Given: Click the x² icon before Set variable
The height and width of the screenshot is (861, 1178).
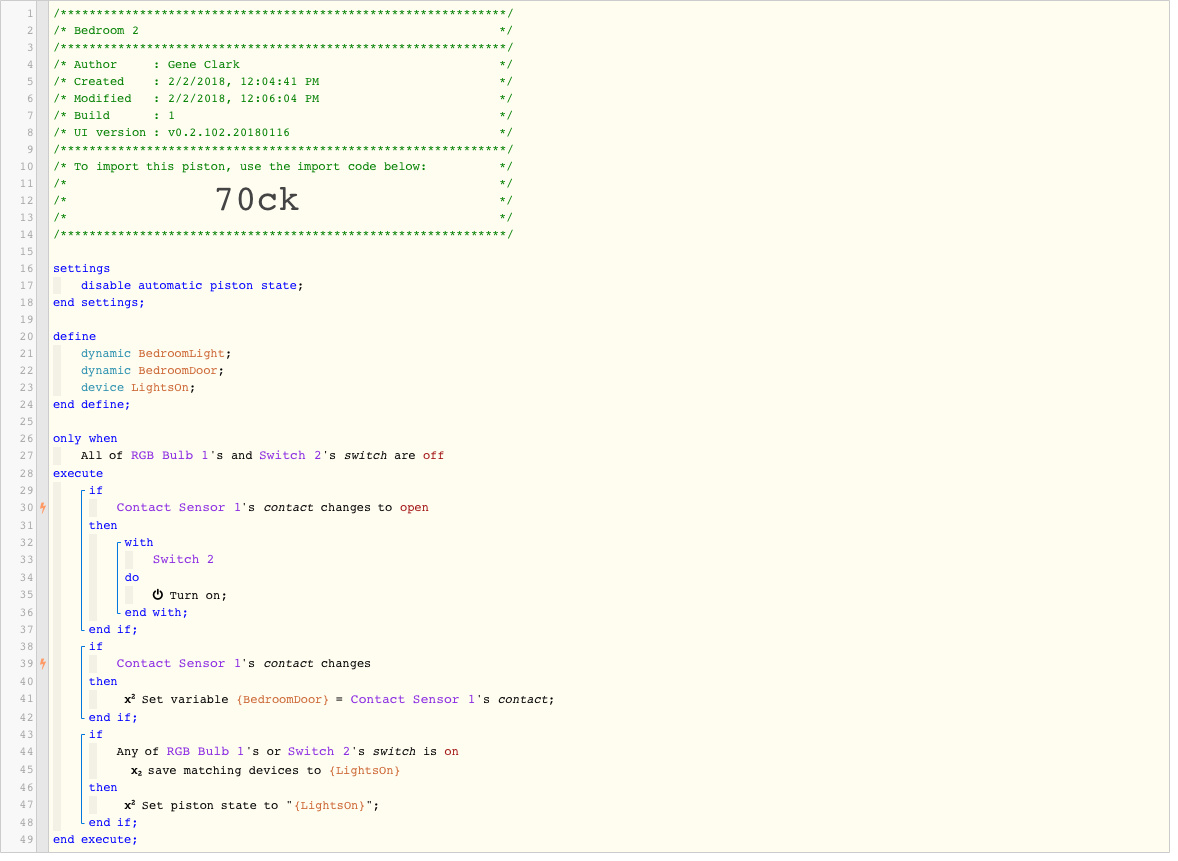Looking at the screenshot, I should pos(130,699).
